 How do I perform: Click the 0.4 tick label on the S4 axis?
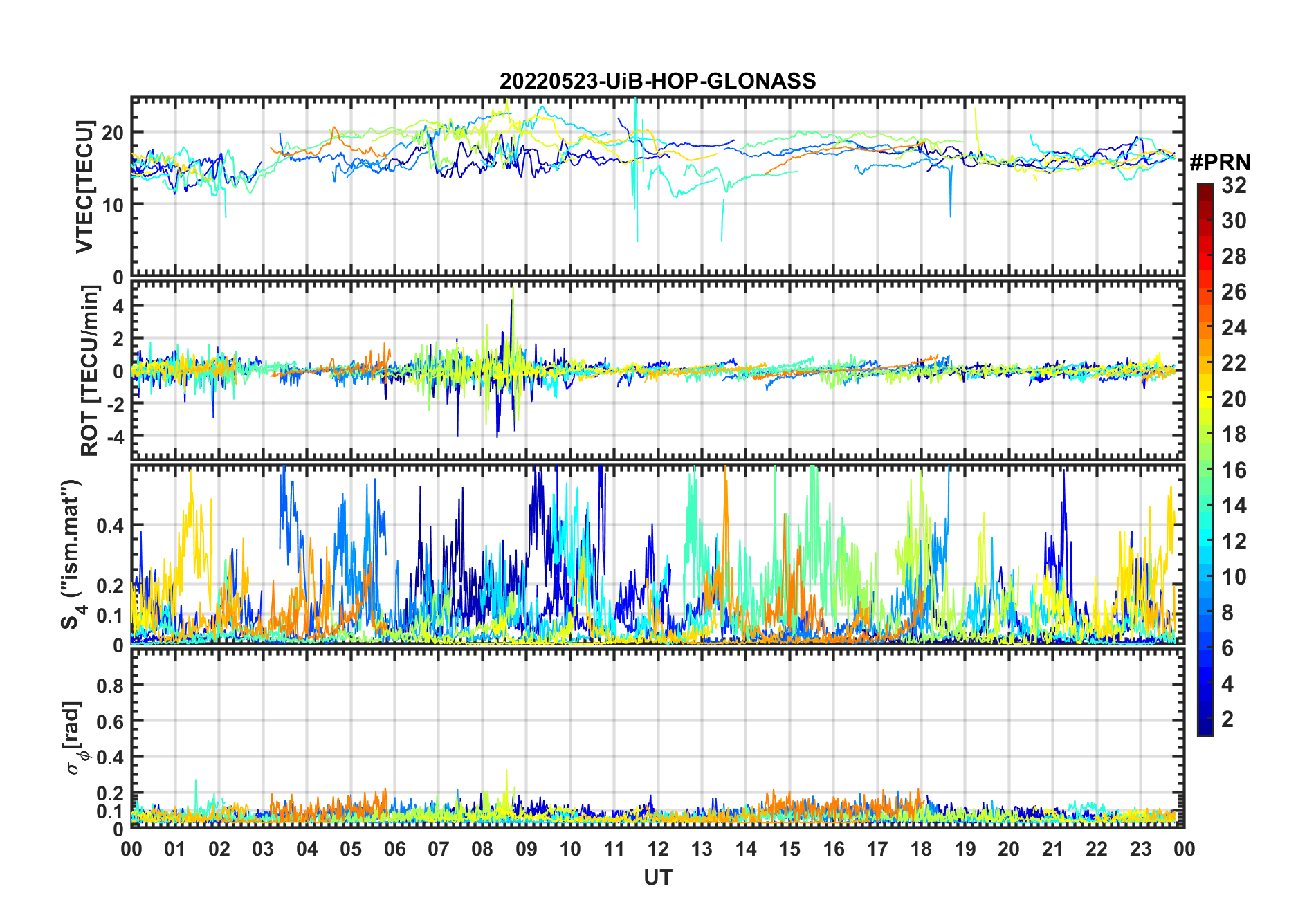click(x=110, y=526)
